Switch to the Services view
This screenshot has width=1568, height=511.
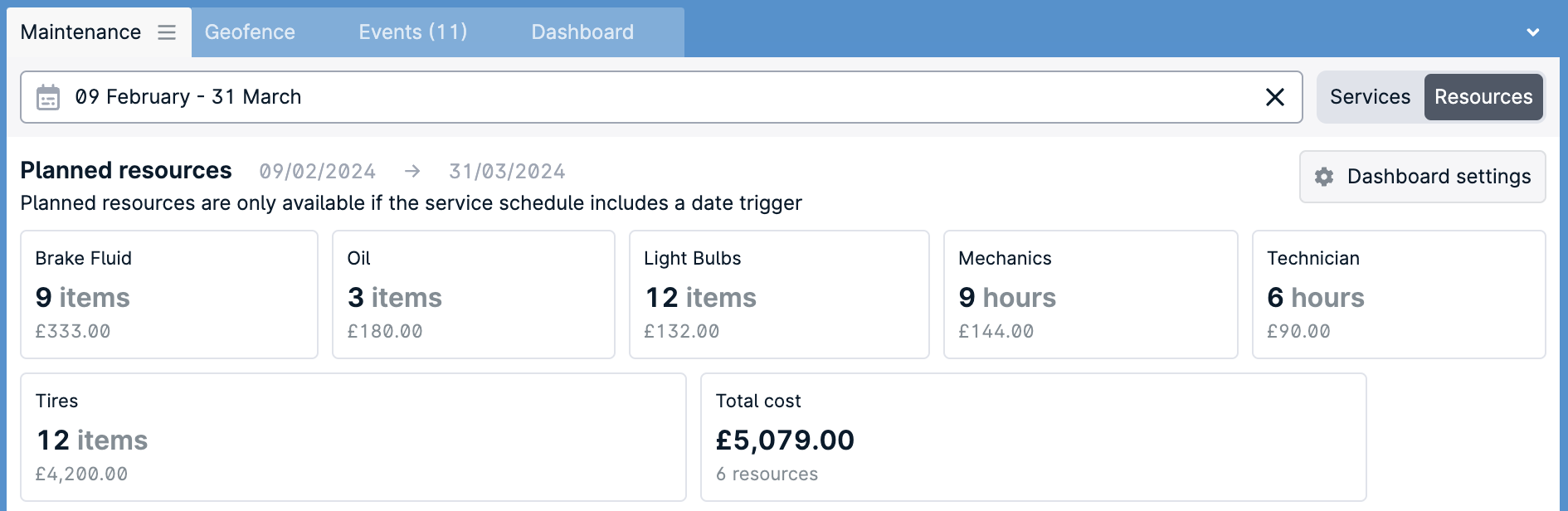click(1370, 97)
